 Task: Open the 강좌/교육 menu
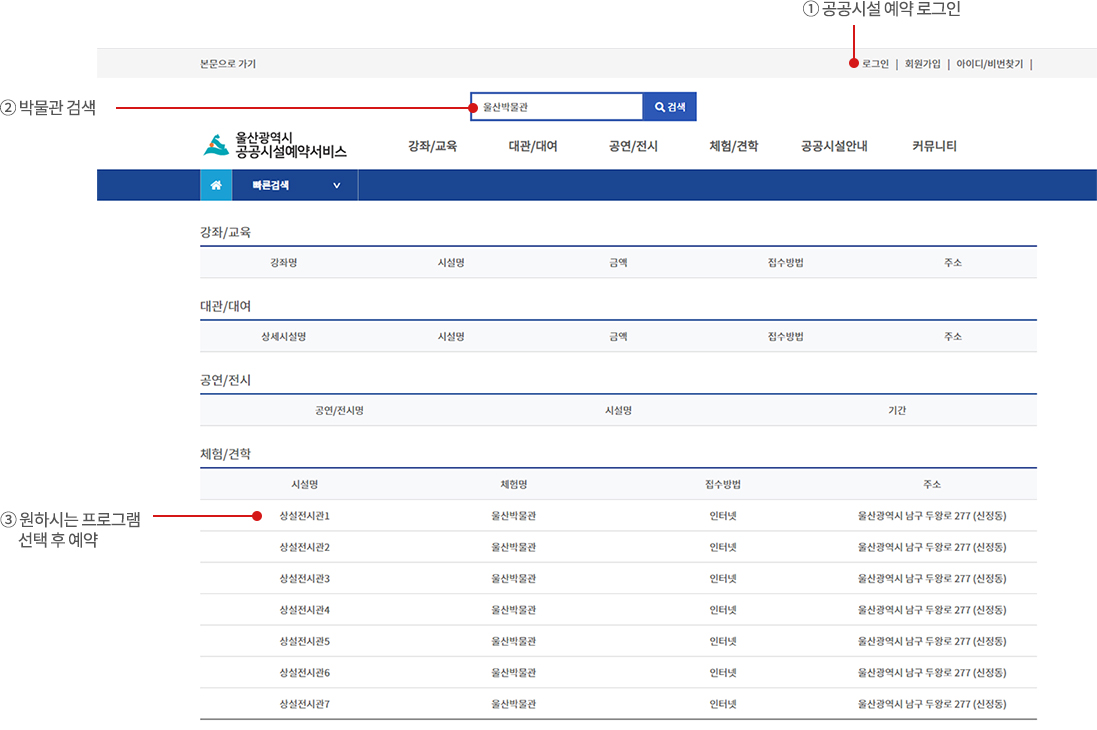point(432,146)
